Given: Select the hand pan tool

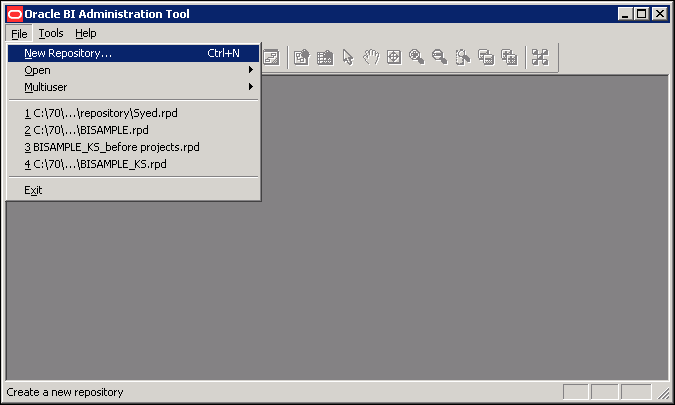Looking at the screenshot, I should 371,57.
